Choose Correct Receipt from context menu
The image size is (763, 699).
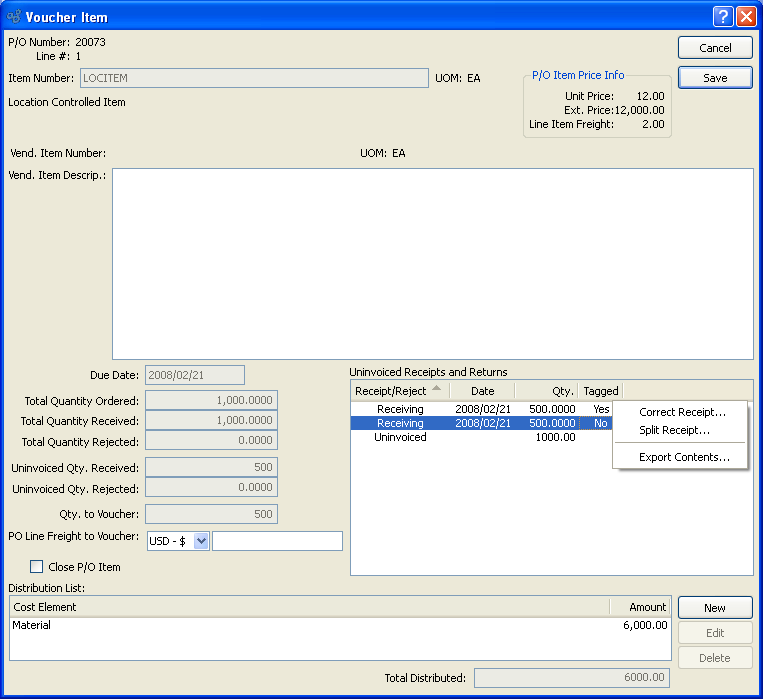point(682,412)
